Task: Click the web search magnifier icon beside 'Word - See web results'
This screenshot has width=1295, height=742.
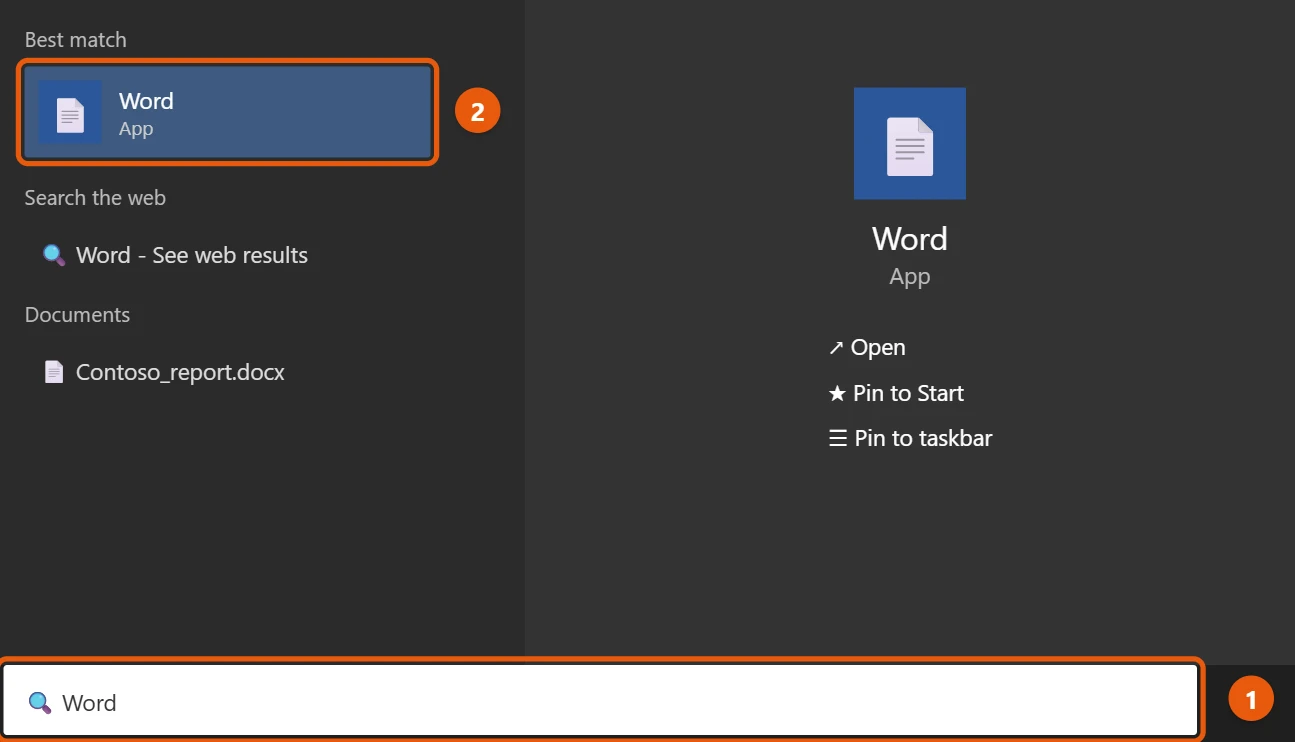Action: pyautogui.click(x=54, y=254)
